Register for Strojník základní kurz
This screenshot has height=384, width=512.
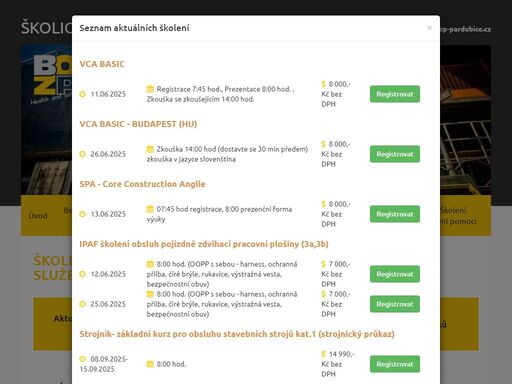point(395,364)
